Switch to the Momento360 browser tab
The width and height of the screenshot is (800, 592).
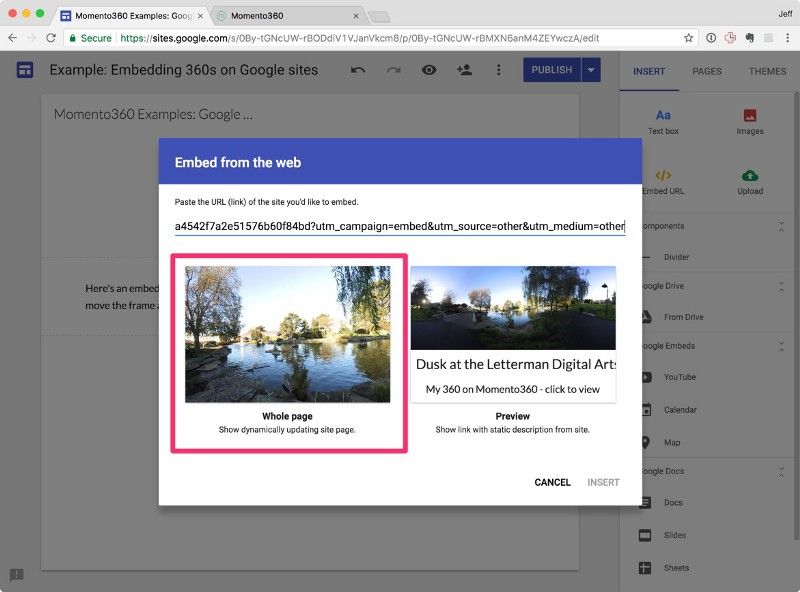[x=286, y=16]
